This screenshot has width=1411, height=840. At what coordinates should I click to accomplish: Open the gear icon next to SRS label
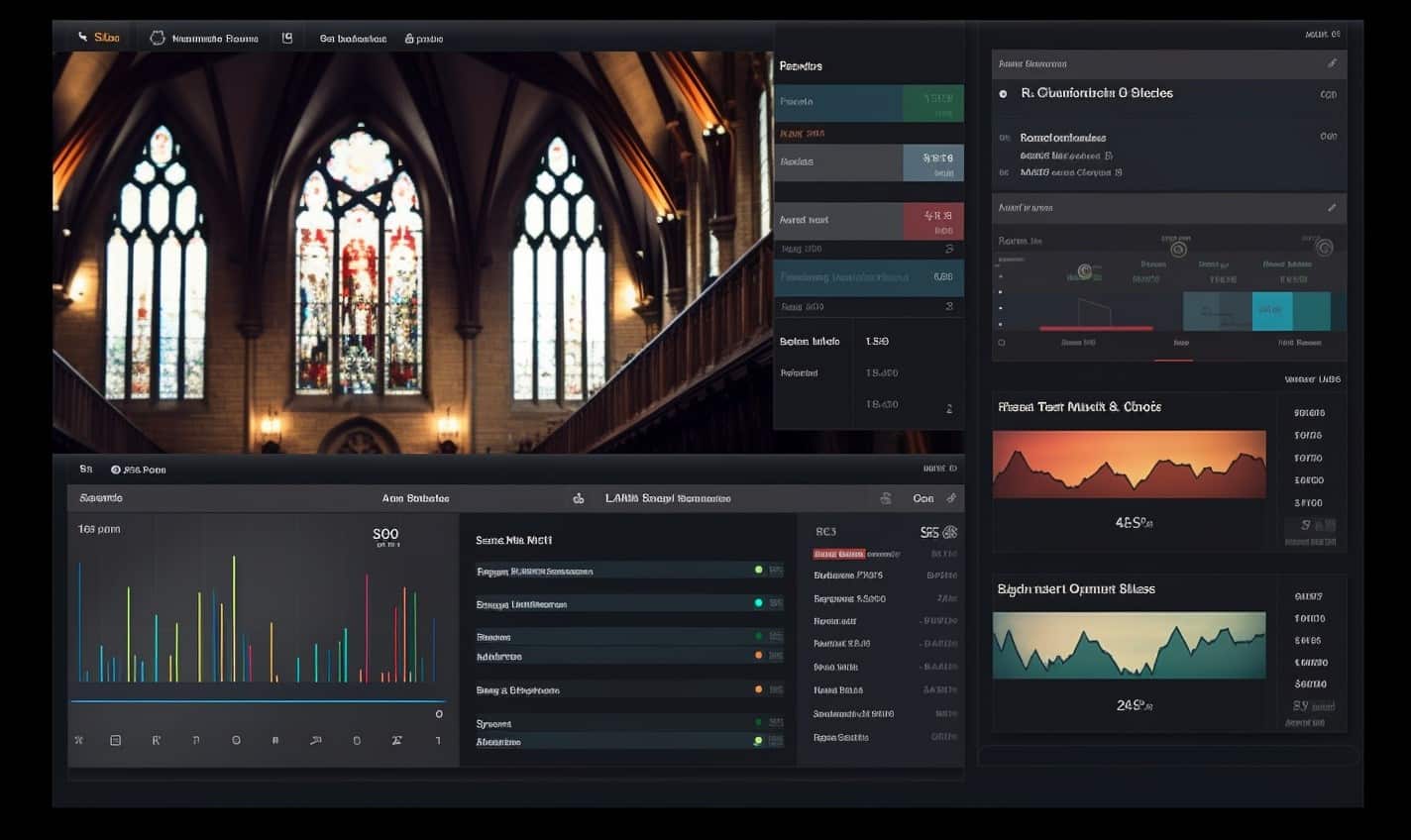950,532
